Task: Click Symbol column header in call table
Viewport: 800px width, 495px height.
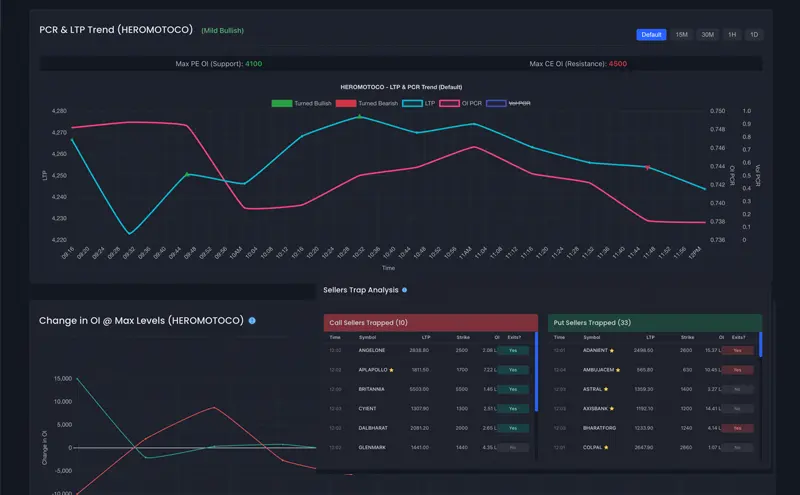Action: pos(367,337)
